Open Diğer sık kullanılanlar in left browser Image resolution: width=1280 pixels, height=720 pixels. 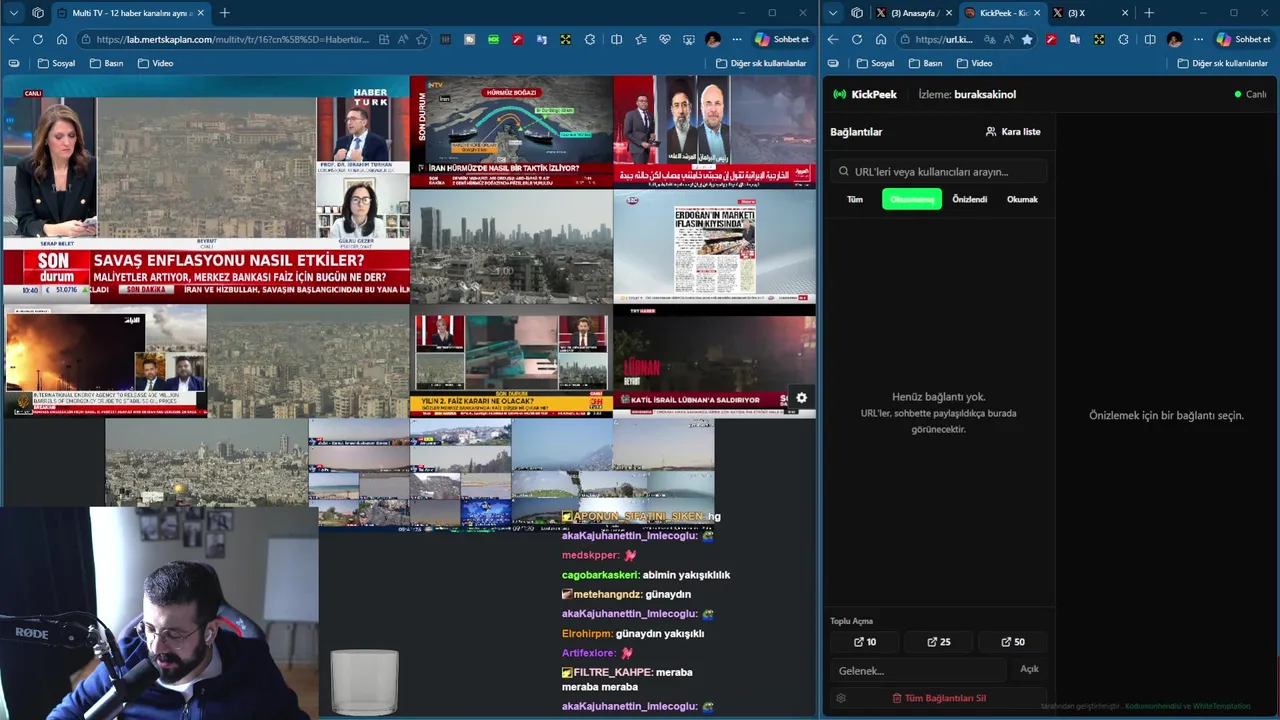(761, 63)
